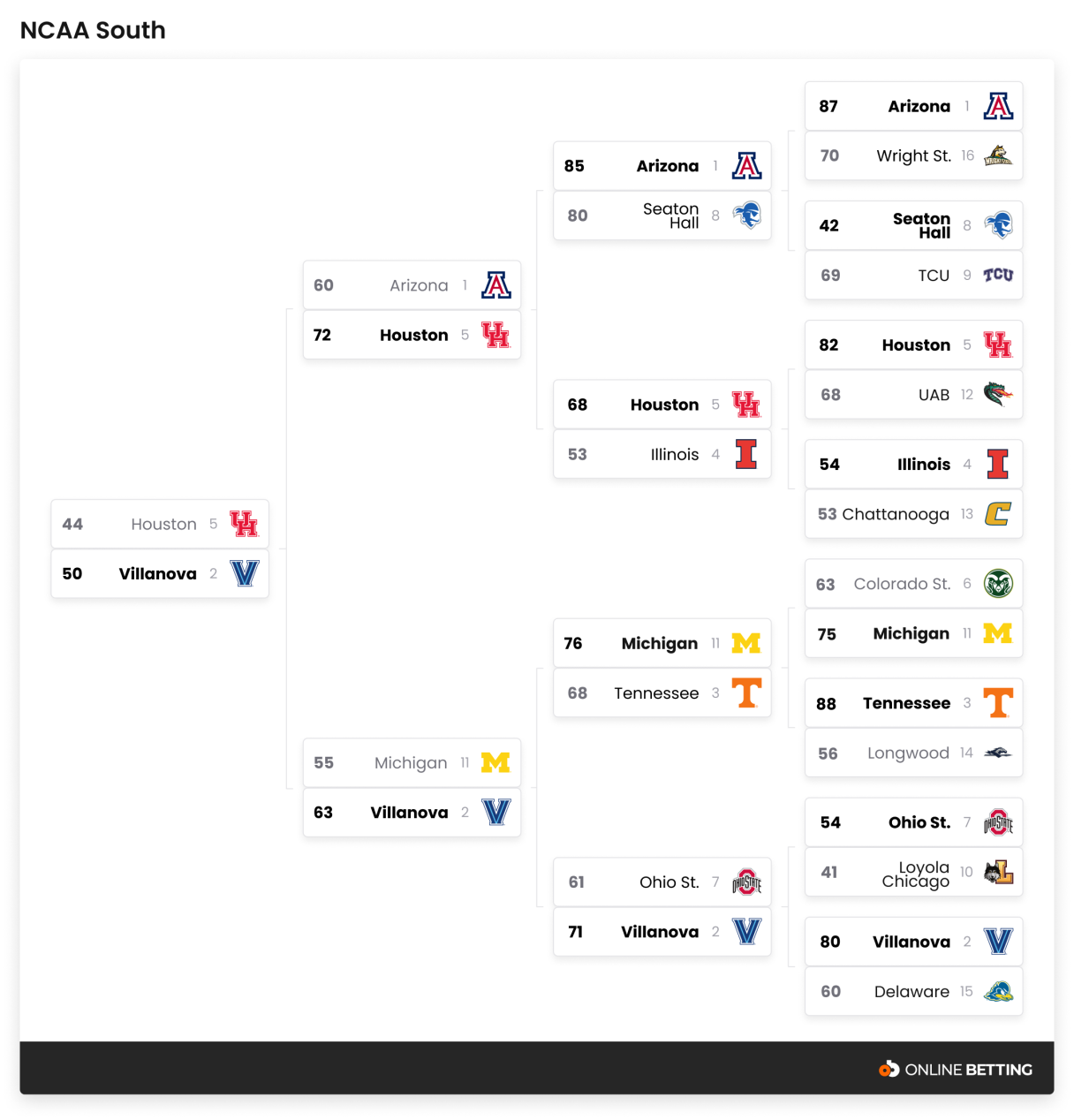1074x1120 pixels.
Task: Click the NCAA South heading
Action: tap(93, 30)
